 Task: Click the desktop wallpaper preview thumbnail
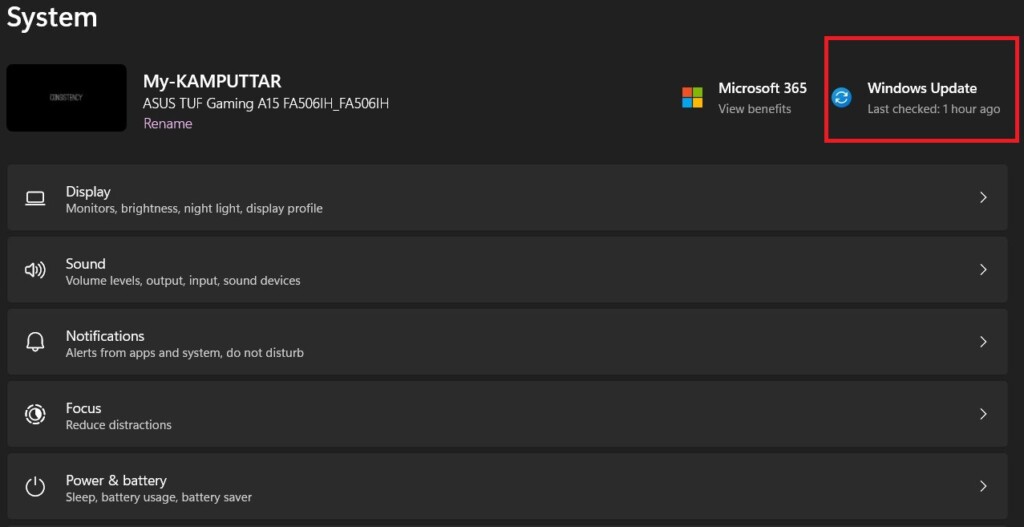(66, 98)
